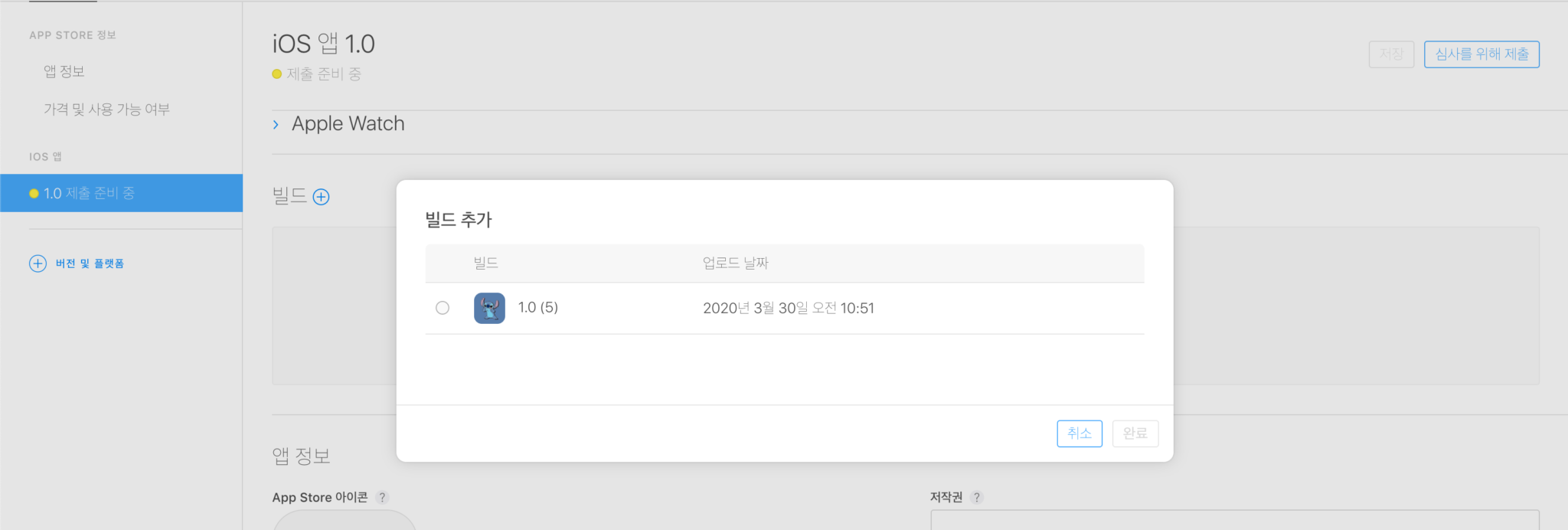
Task: Click the Stitch app icon for build 1.0 (5)
Action: click(489, 308)
